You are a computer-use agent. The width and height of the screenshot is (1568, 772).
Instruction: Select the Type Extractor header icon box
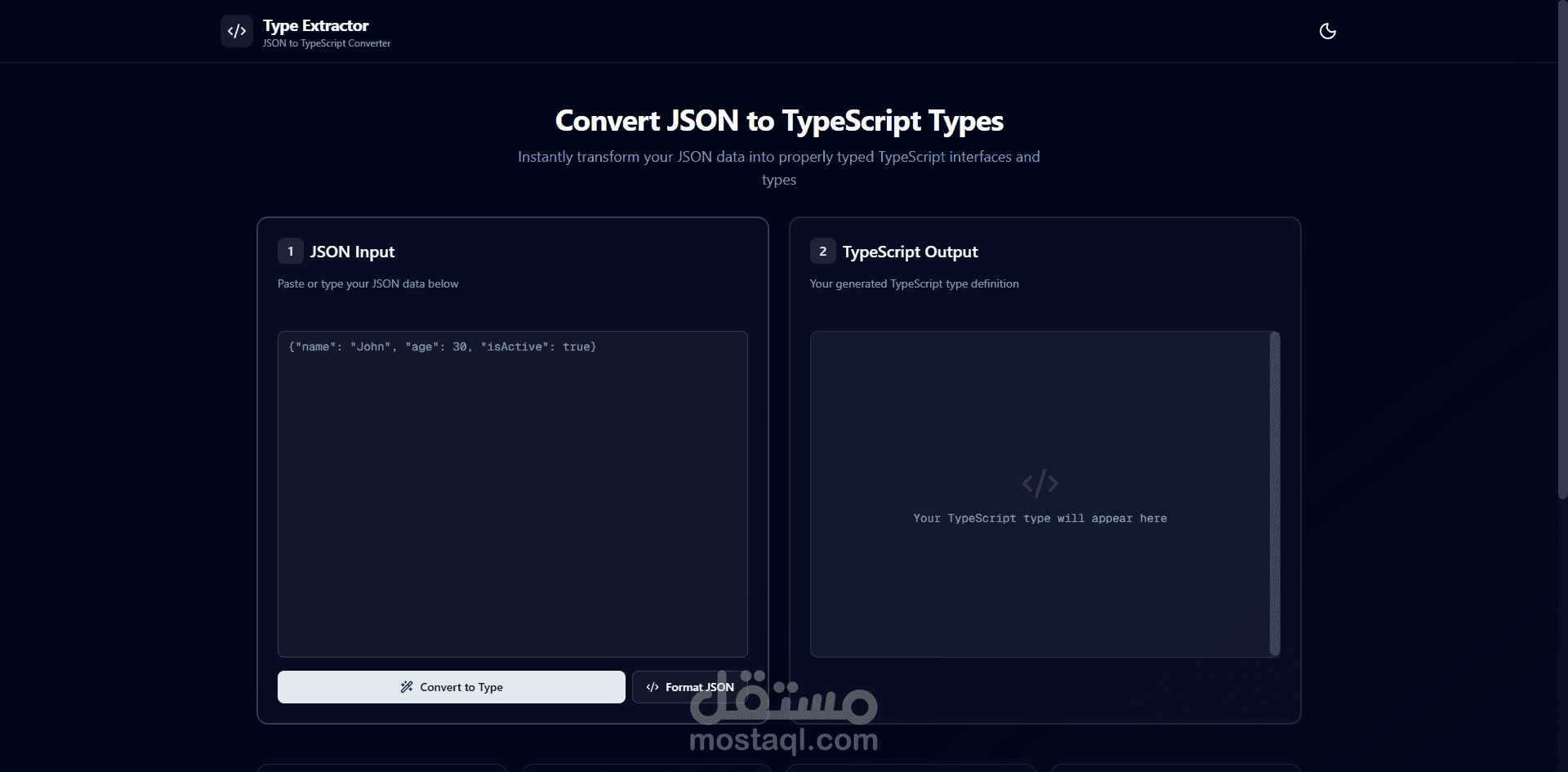pyautogui.click(x=236, y=31)
